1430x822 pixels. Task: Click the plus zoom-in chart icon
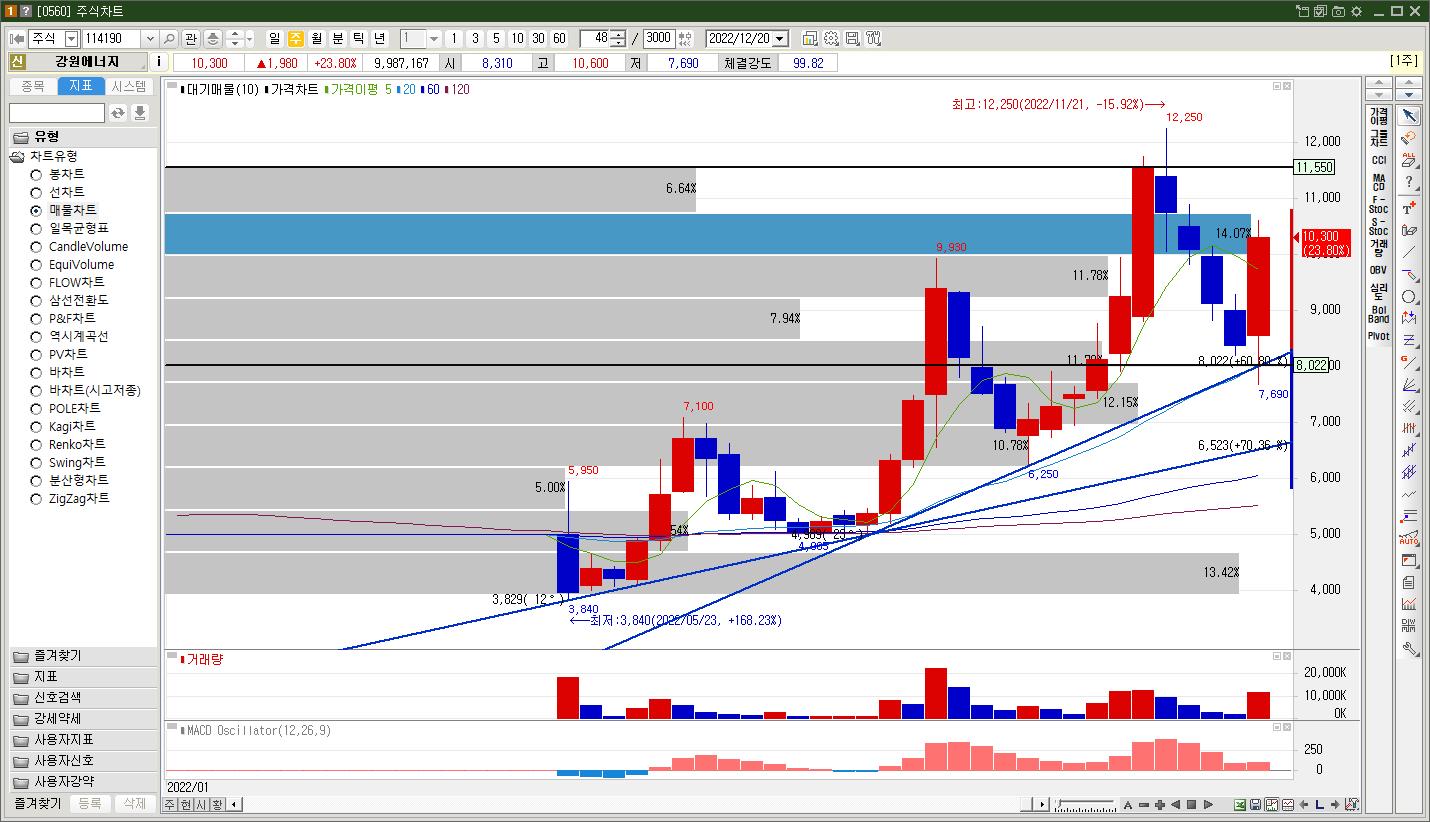[x=1159, y=804]
